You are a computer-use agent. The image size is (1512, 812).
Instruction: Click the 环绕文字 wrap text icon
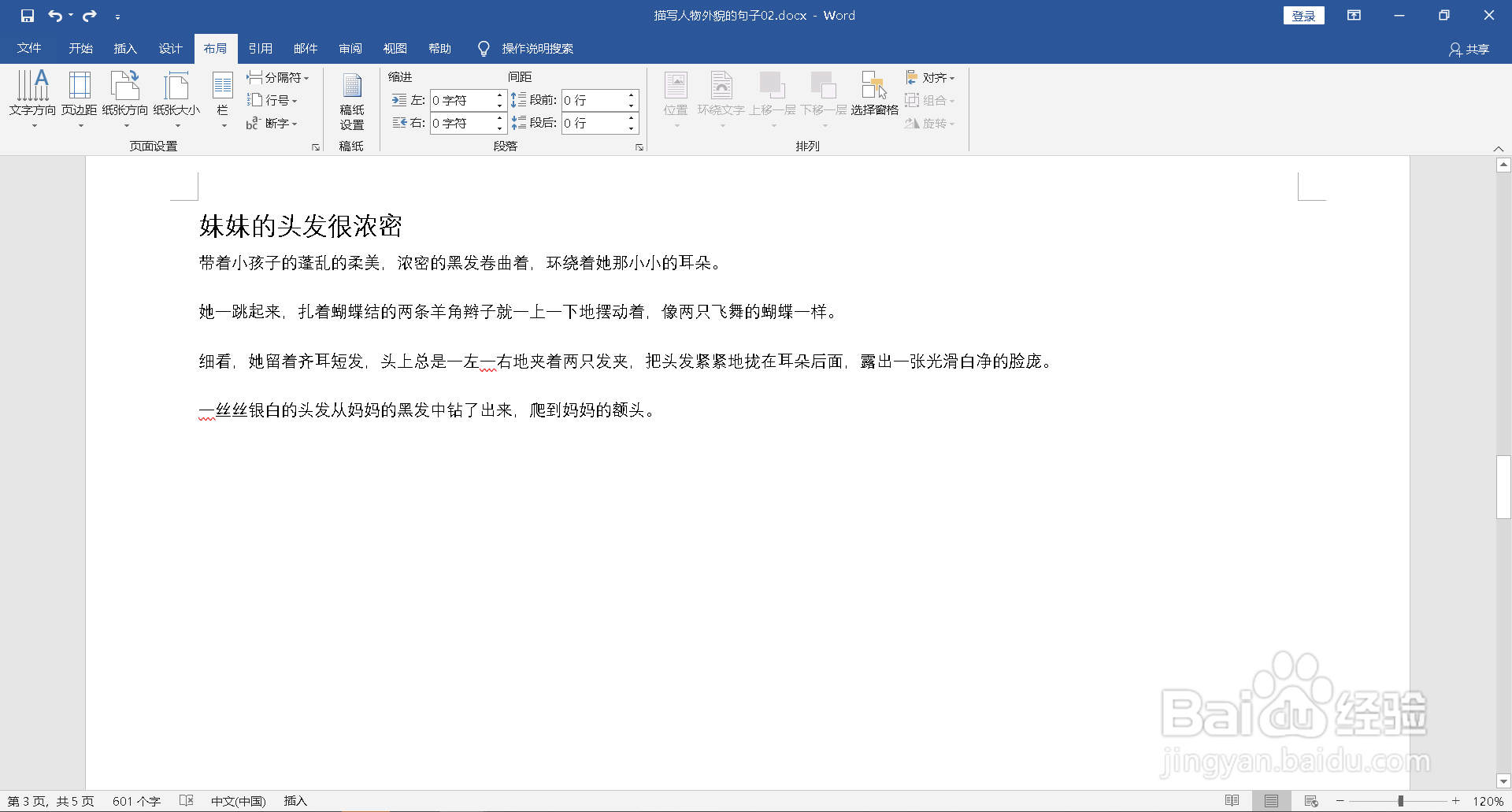[x=721, y=85]
